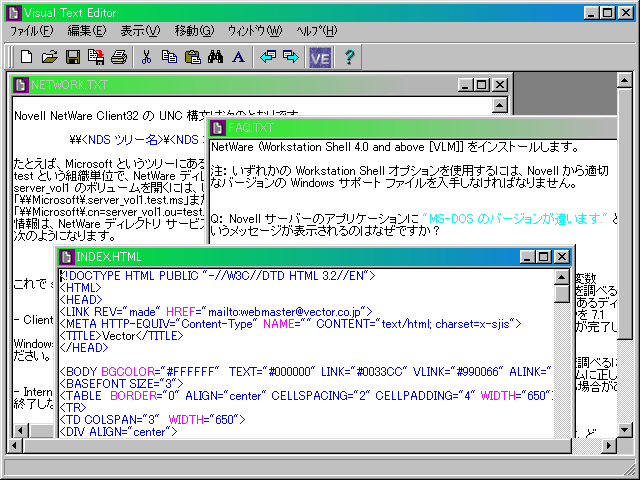
Task: Open font settings with the blue A icon
Action: [x=238, y=57]
